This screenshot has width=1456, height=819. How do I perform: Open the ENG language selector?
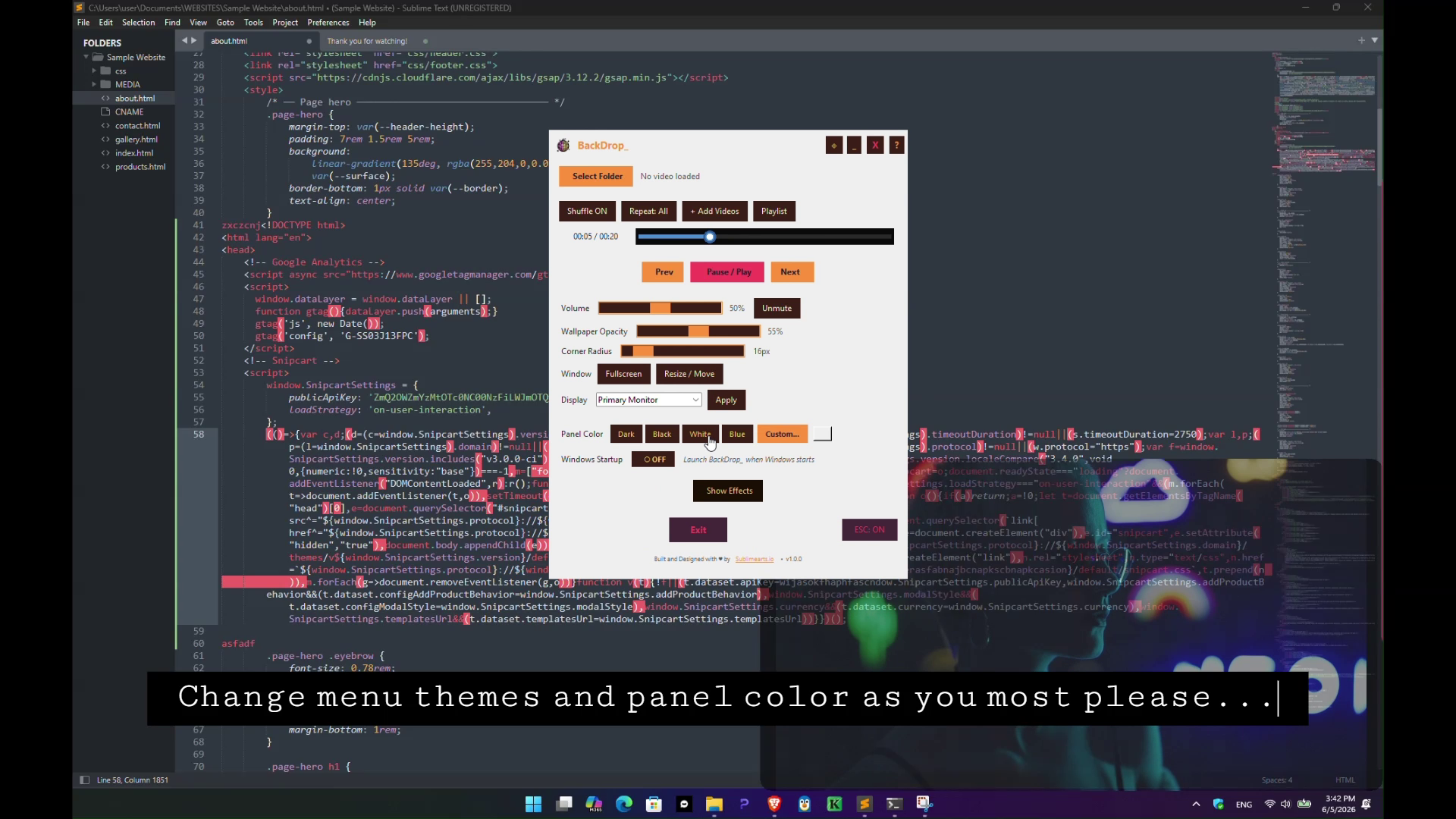[1244, 805]
